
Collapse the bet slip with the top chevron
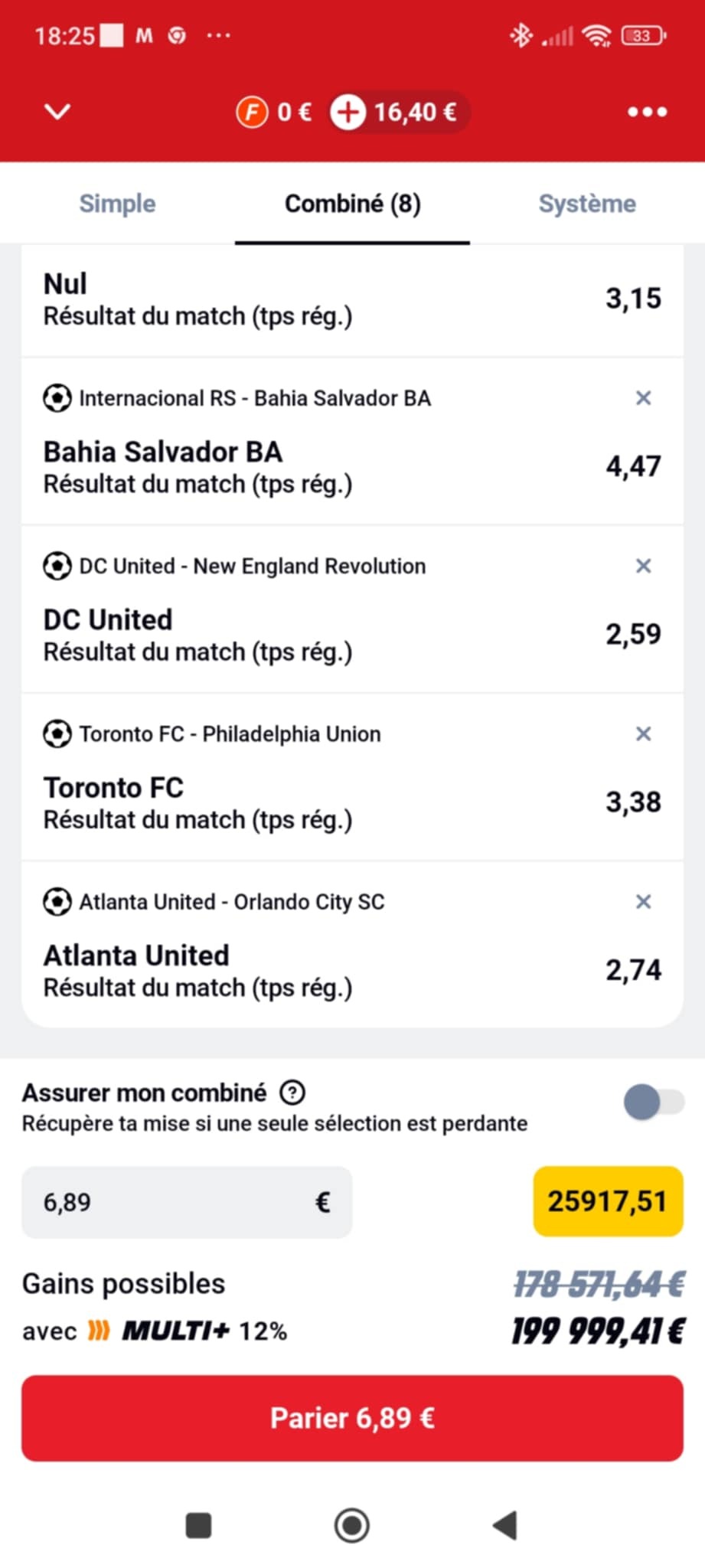coord(57,112)
